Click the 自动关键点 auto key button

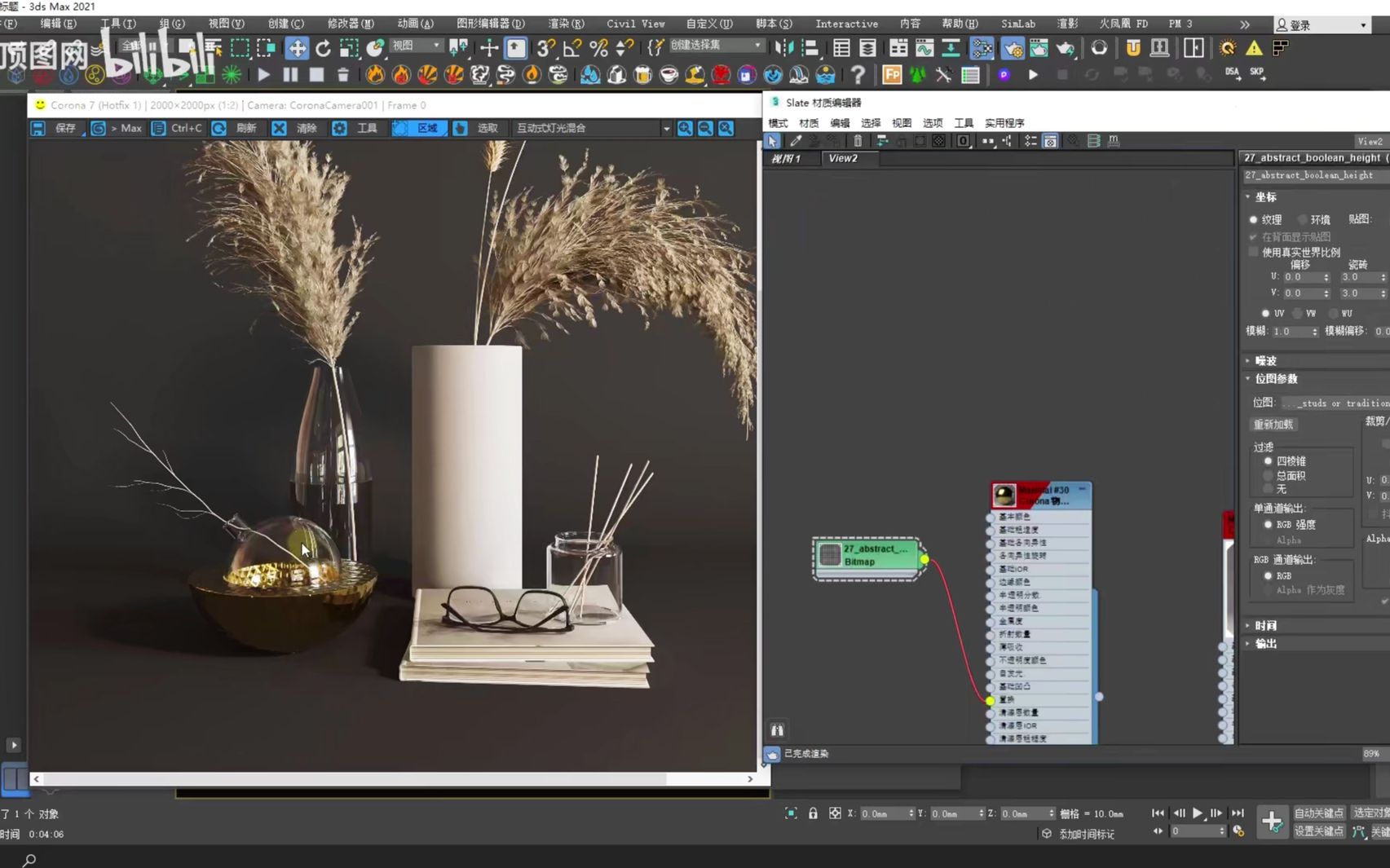pyautogui.click(x=1318, y=813)
